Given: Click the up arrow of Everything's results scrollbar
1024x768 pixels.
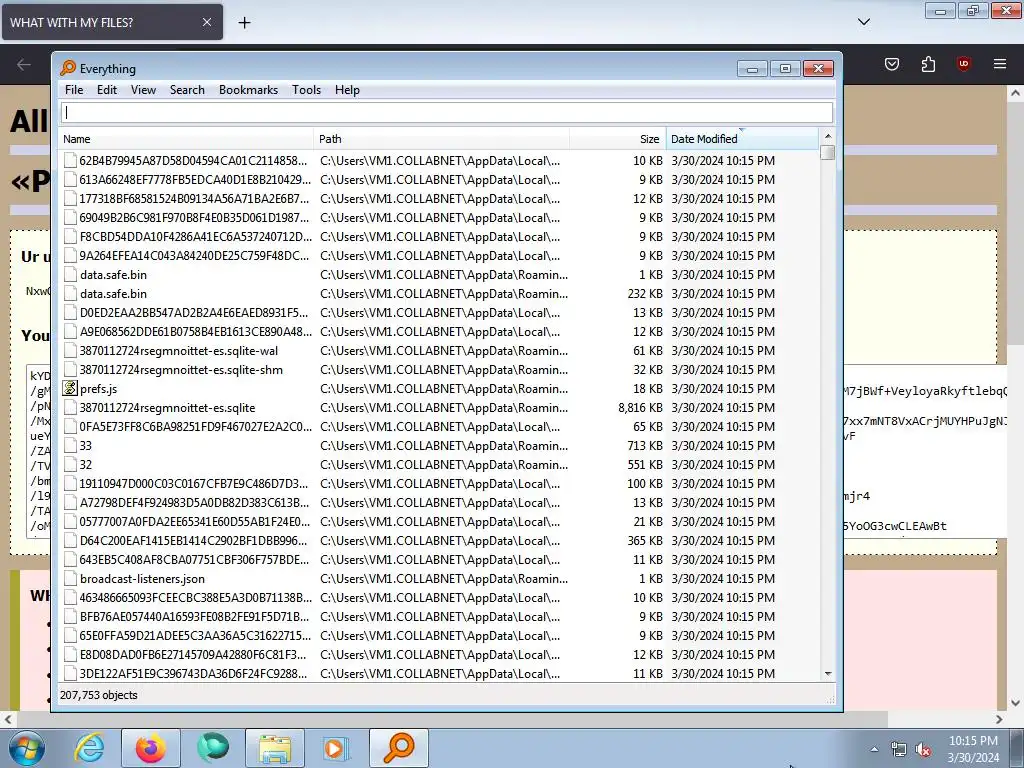Looking at the screenshot, I should [x=827, y=136].
